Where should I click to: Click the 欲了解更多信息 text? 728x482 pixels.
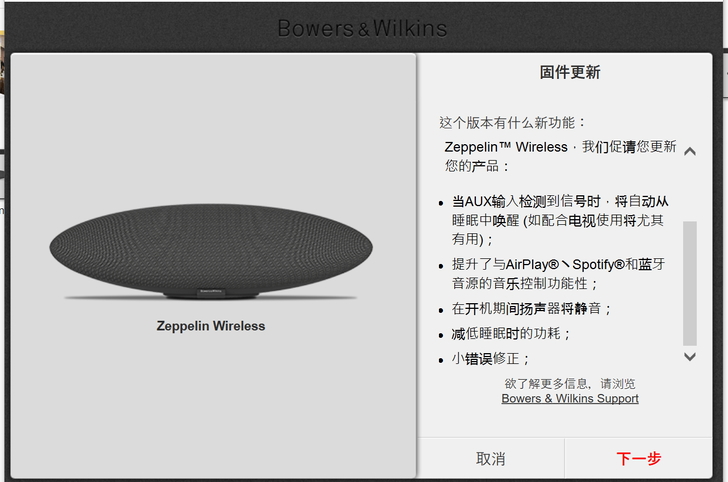pos(570,384)
